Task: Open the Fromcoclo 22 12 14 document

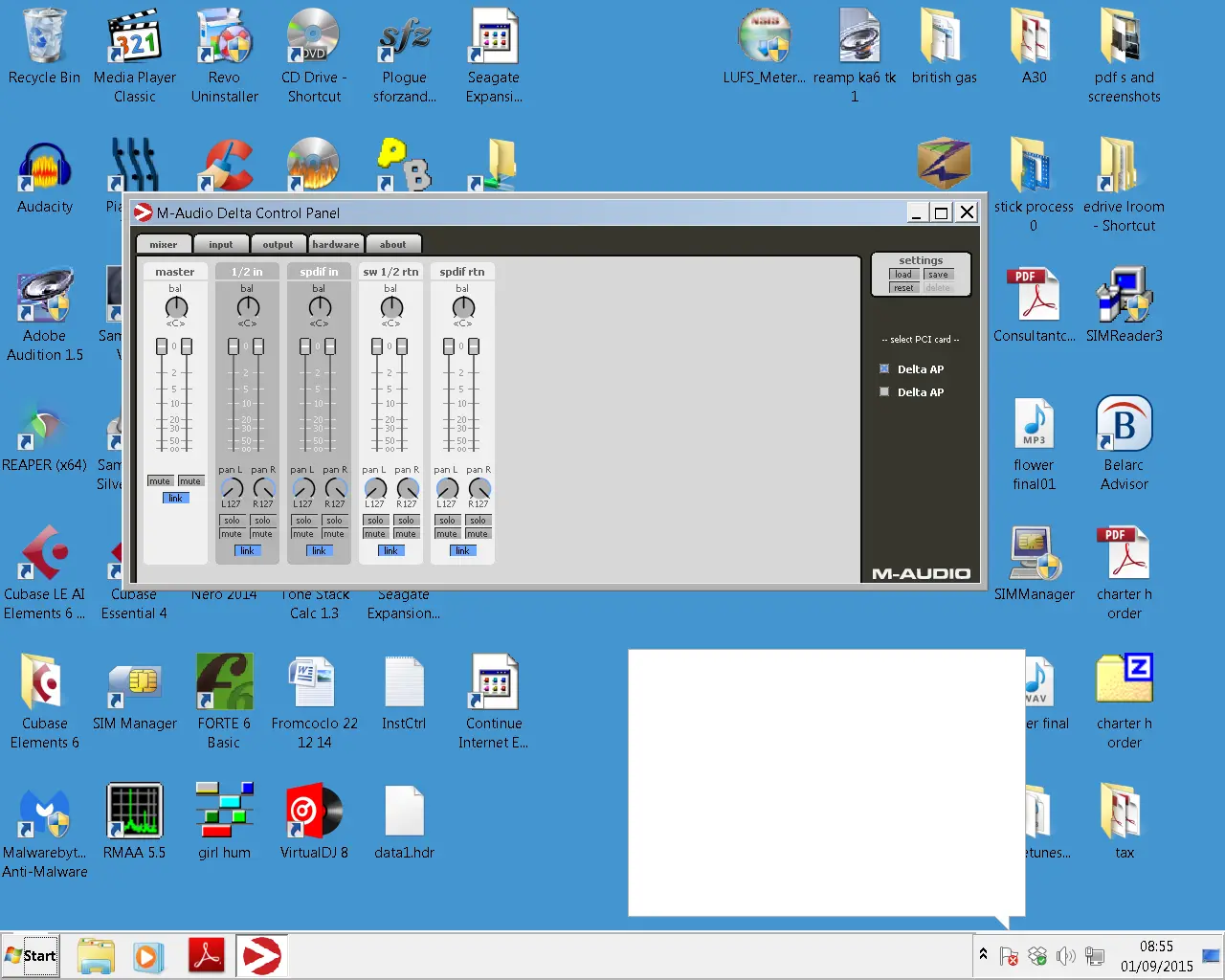Action: 314,703
